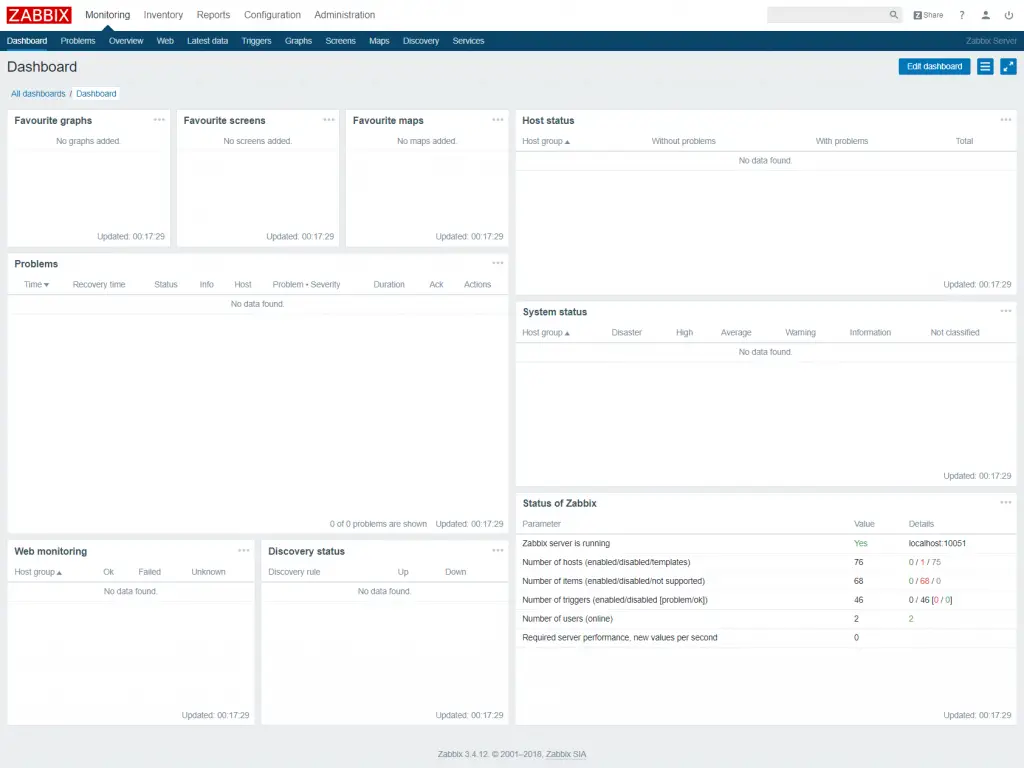Image resolution: width=1024 pixels, height=768 pixels.
Task: Click 'Number of hosts' parameter row
Action: 766,562
